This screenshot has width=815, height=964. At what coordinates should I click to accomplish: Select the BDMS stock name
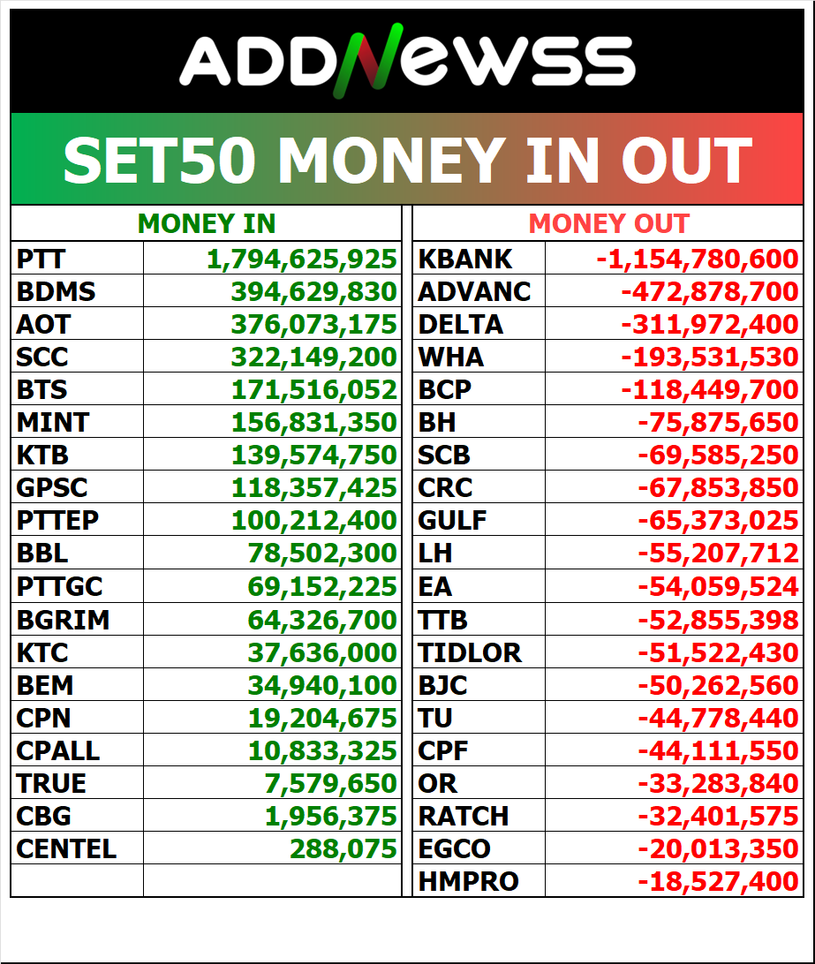[56, 293]
